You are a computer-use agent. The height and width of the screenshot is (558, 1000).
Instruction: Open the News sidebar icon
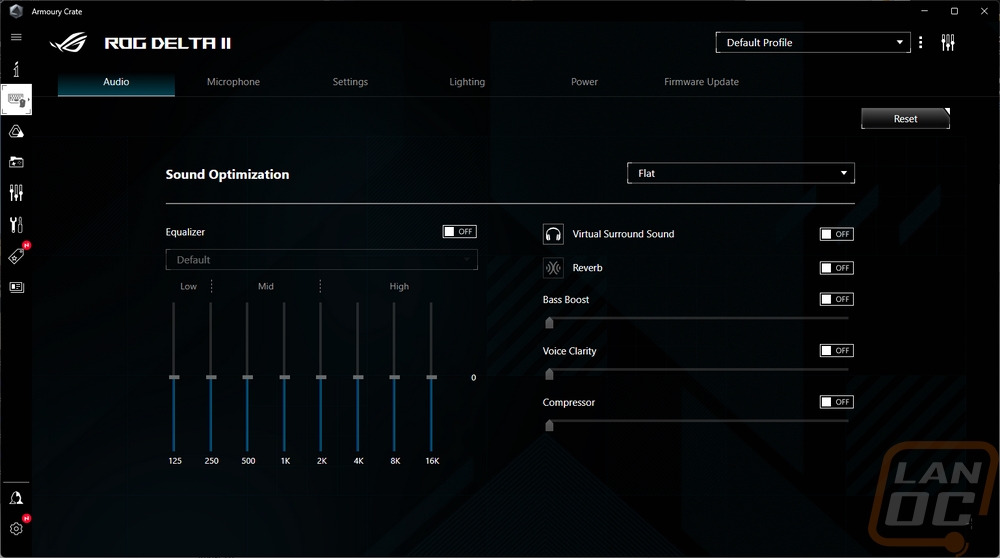(16, 287)
